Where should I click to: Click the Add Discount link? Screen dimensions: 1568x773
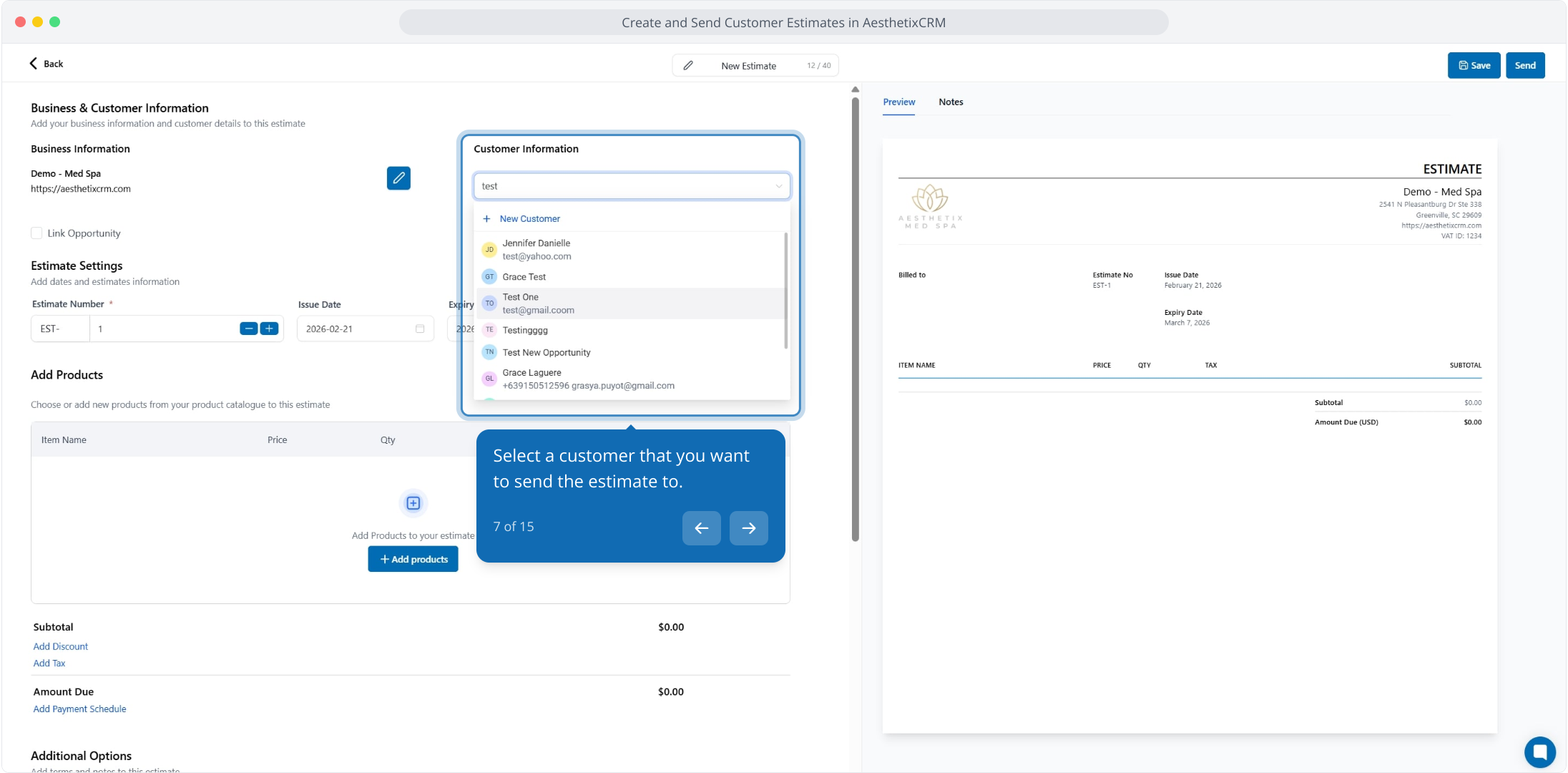pyautogui.click(x=61, y=646)
